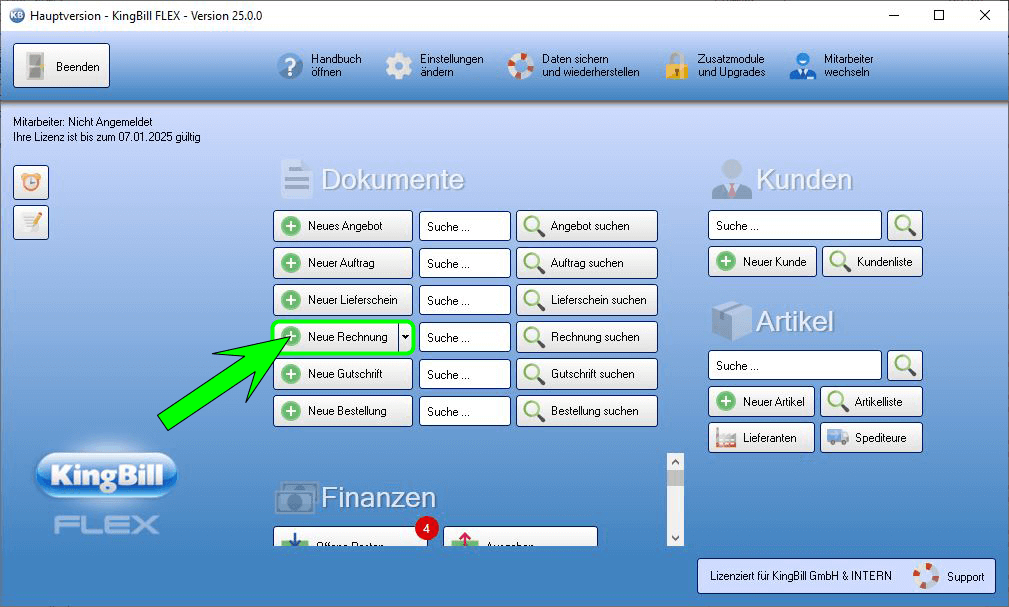The height and width of the screenshot is (607, 1009).
Task: Open Lieferanten
Action: click(761, 438)
